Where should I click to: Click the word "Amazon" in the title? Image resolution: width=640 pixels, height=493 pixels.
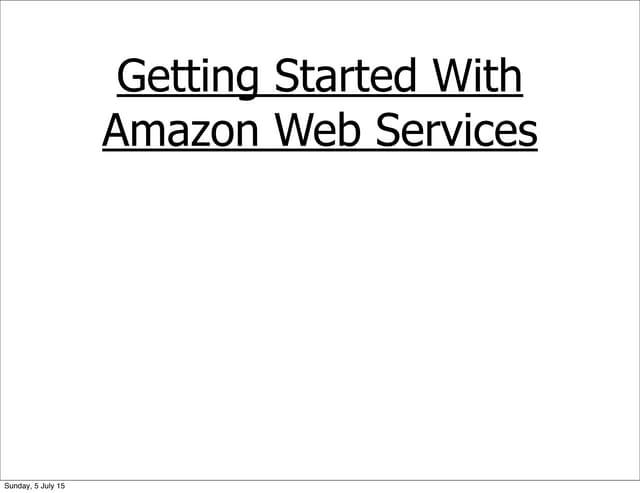(x=180, y=131)
